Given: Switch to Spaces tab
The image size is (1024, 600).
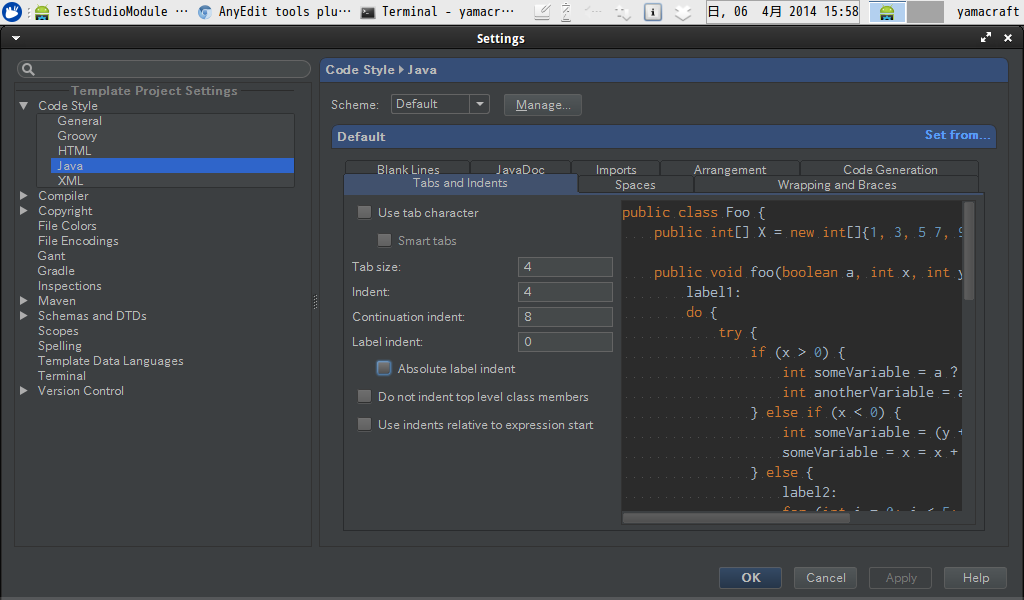Looking at the screenshot, I should 635,185.
